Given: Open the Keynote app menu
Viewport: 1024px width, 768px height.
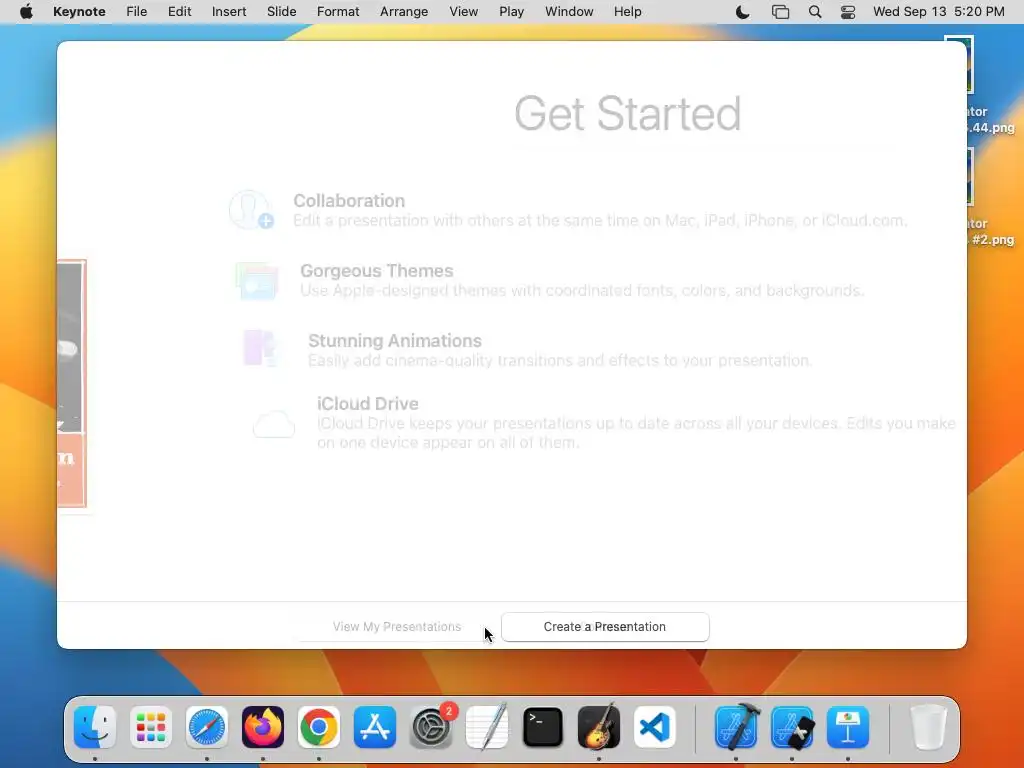Looking at the screenshot, I should coord(79,12).
